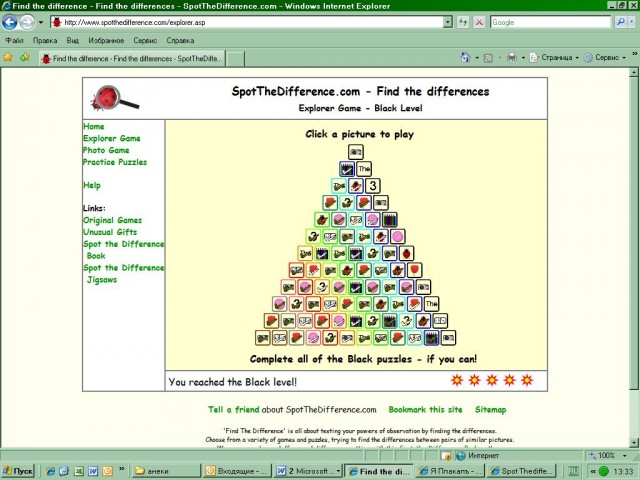Open the Photo Game link
Screen dimensions: 640x480
point(106,150)
